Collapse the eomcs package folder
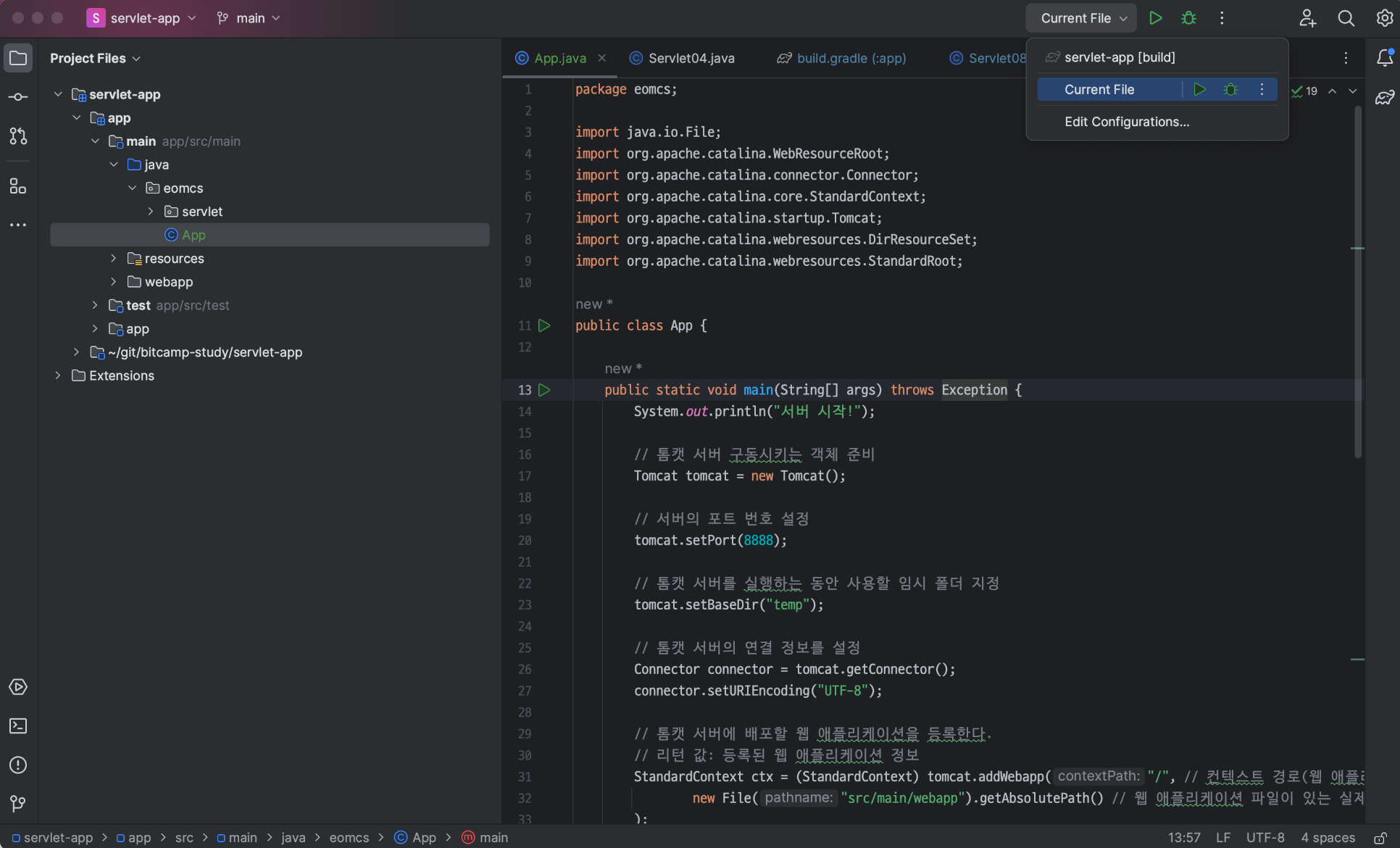 point(132,188)
